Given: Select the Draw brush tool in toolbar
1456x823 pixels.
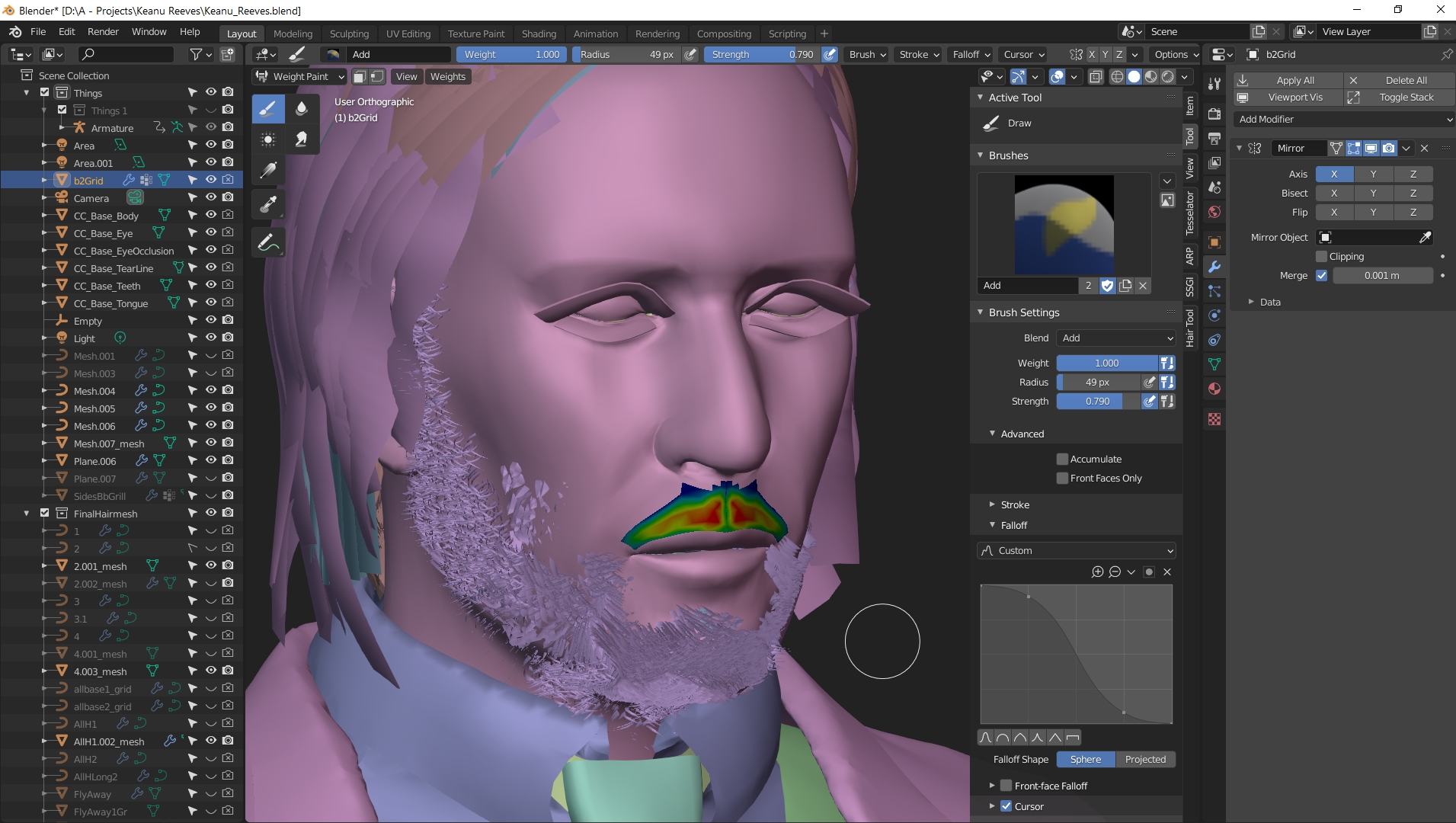Looking at the screenshot, I should 268,109.
